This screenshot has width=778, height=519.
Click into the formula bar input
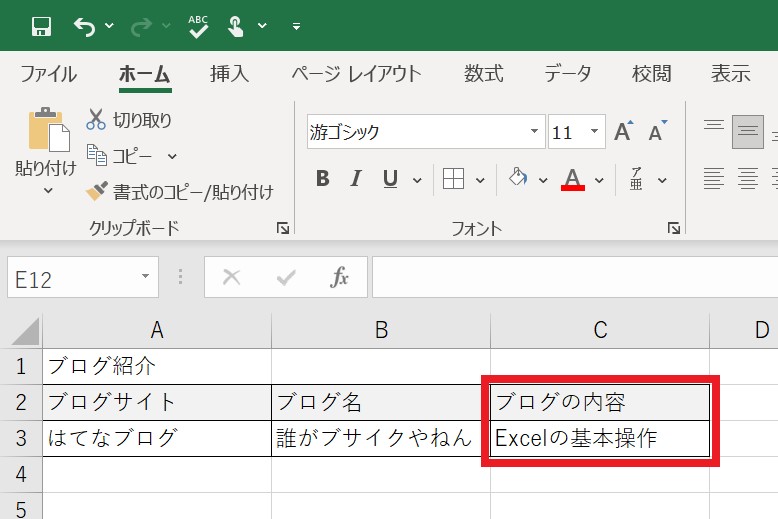575,277
